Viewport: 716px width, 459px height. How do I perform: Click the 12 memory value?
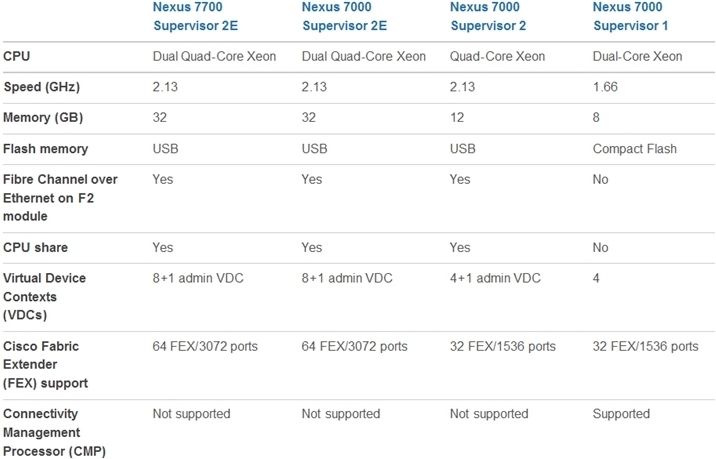[x=457, y=117]
